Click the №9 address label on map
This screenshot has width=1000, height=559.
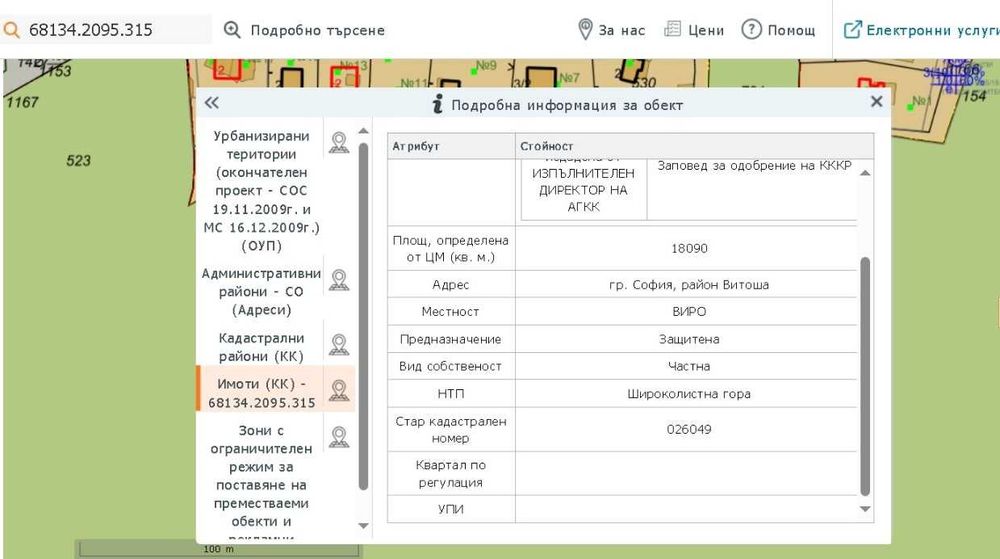click(487, 66)
